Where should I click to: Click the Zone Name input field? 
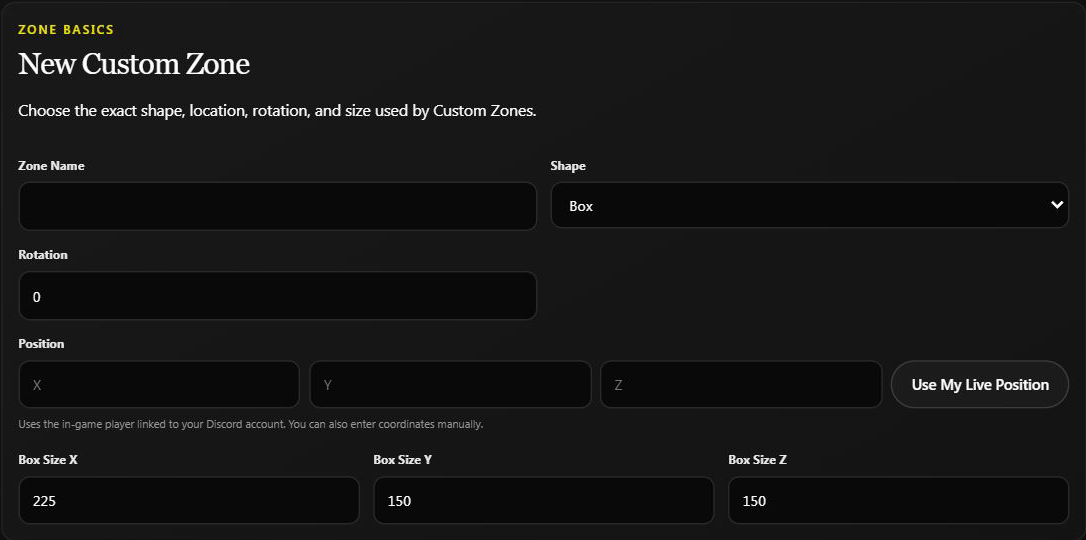tap(278, 206)
